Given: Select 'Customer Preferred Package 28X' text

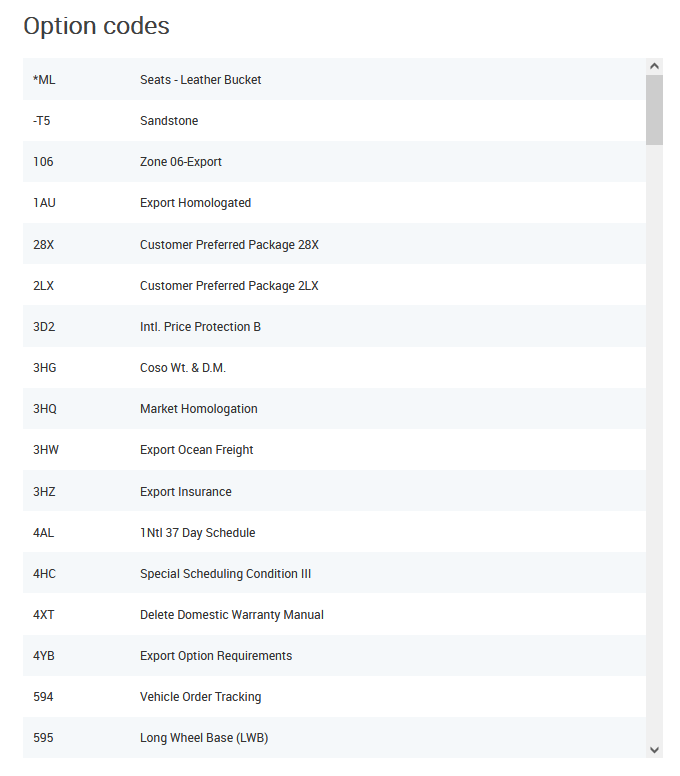Looking at the screenshot, I should click(x=229, y=244).
